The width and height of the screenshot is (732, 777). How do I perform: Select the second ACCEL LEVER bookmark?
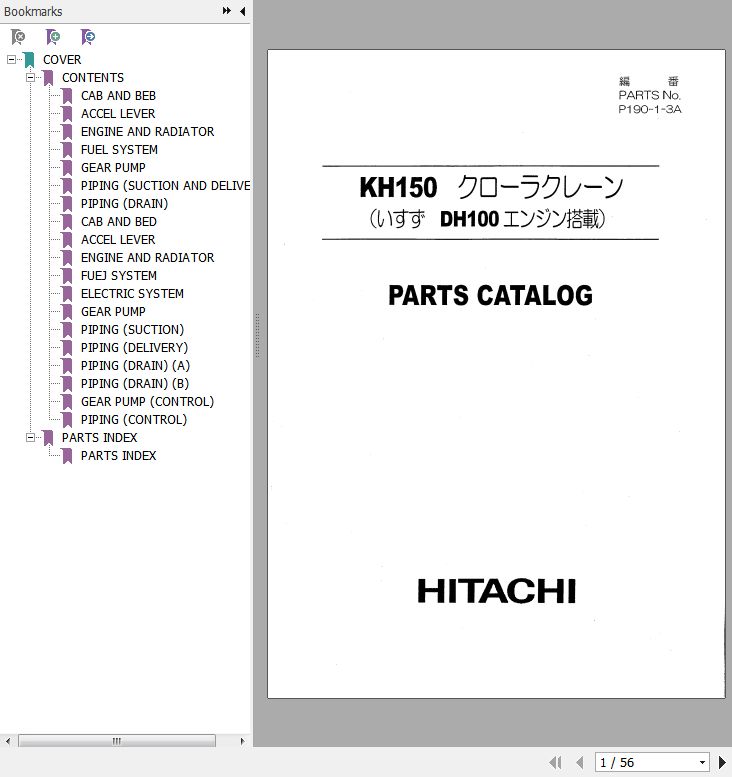click(118, 239)
